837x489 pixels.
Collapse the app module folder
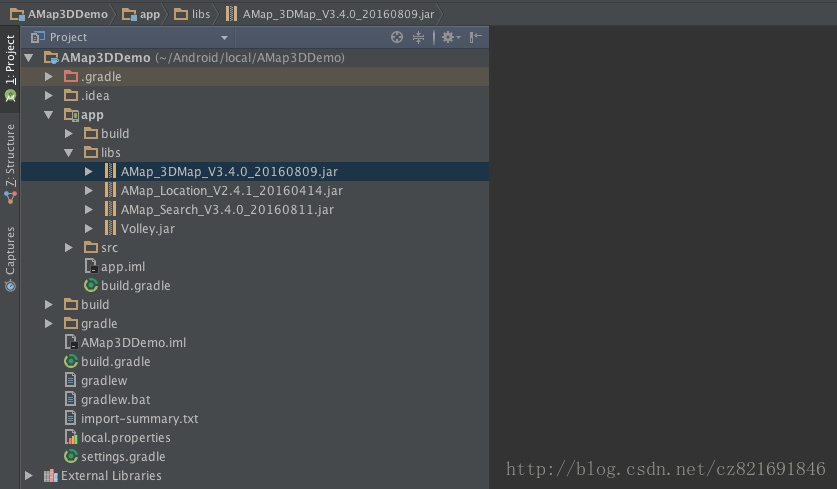(49, 115)
